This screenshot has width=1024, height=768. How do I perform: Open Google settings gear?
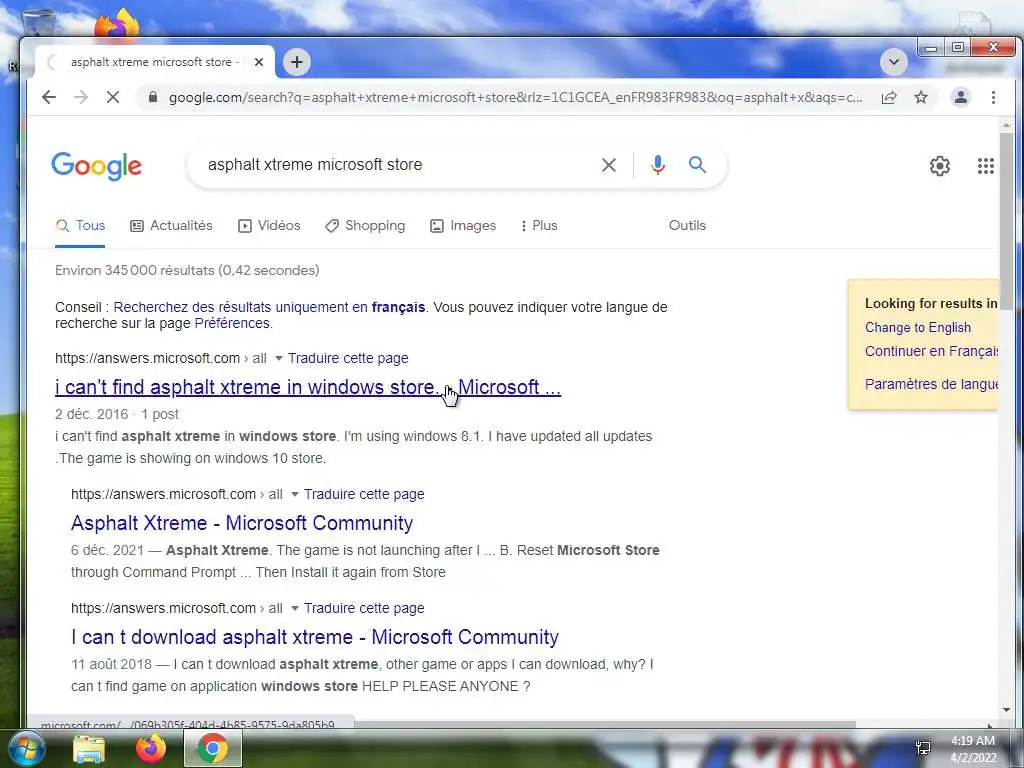[940, 166]
